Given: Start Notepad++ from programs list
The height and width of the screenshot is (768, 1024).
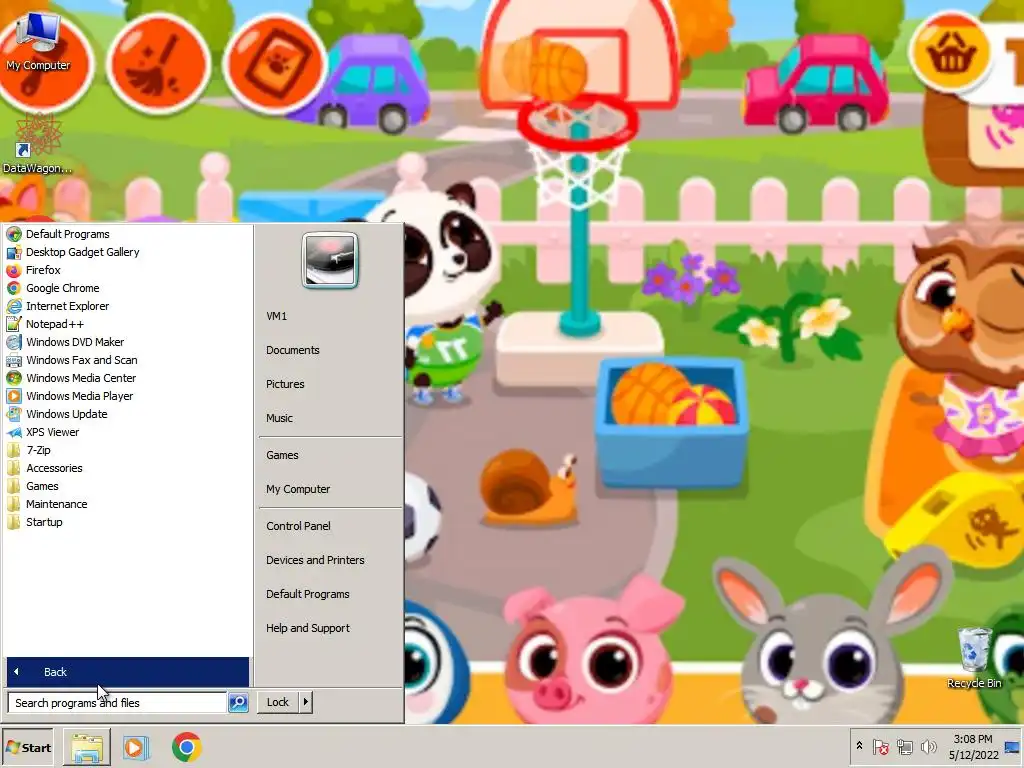Looking at the screenshot, I should tap(55, 324).
